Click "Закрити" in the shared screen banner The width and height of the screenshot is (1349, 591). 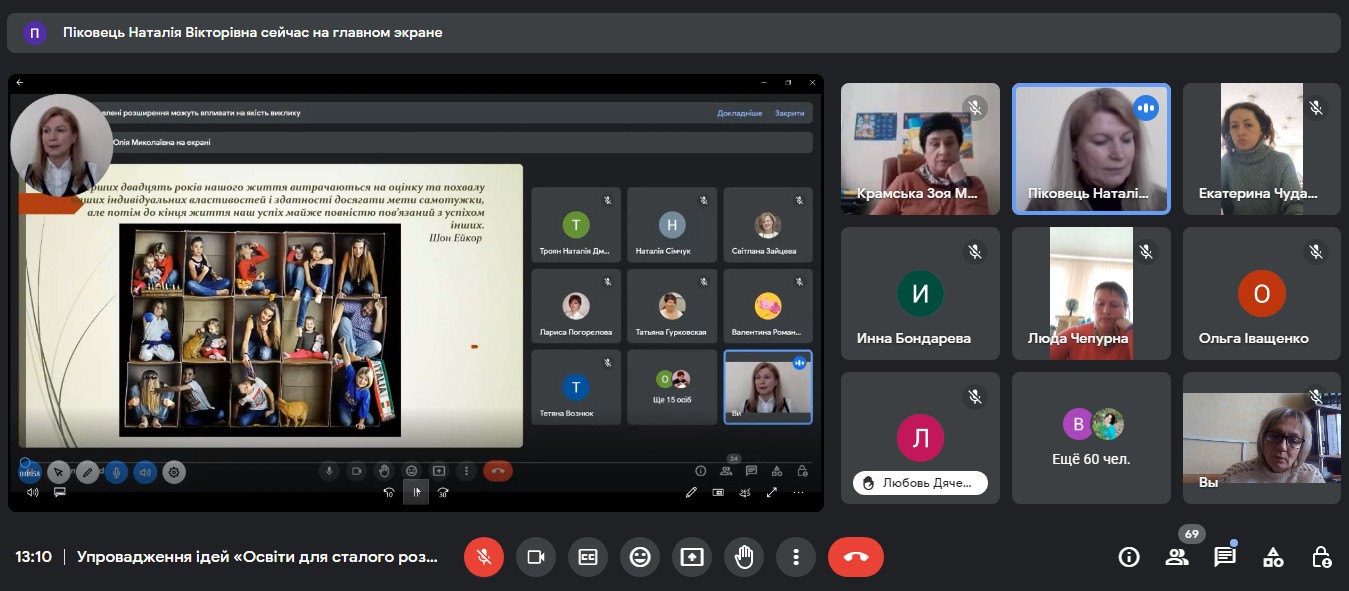click(x=789, y=113)
